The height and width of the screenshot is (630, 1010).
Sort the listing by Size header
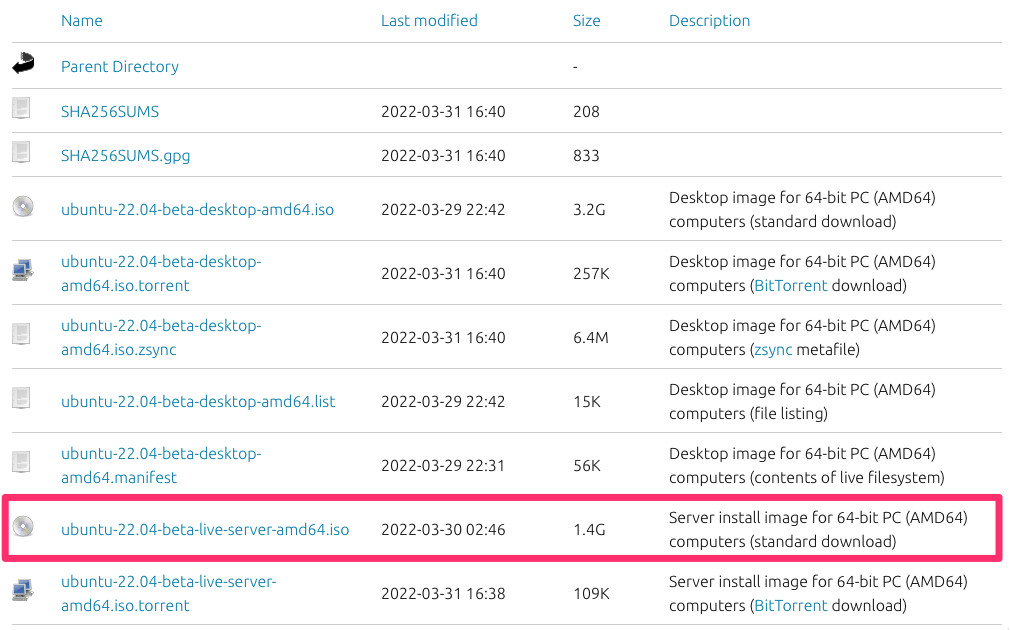[586, 21]
